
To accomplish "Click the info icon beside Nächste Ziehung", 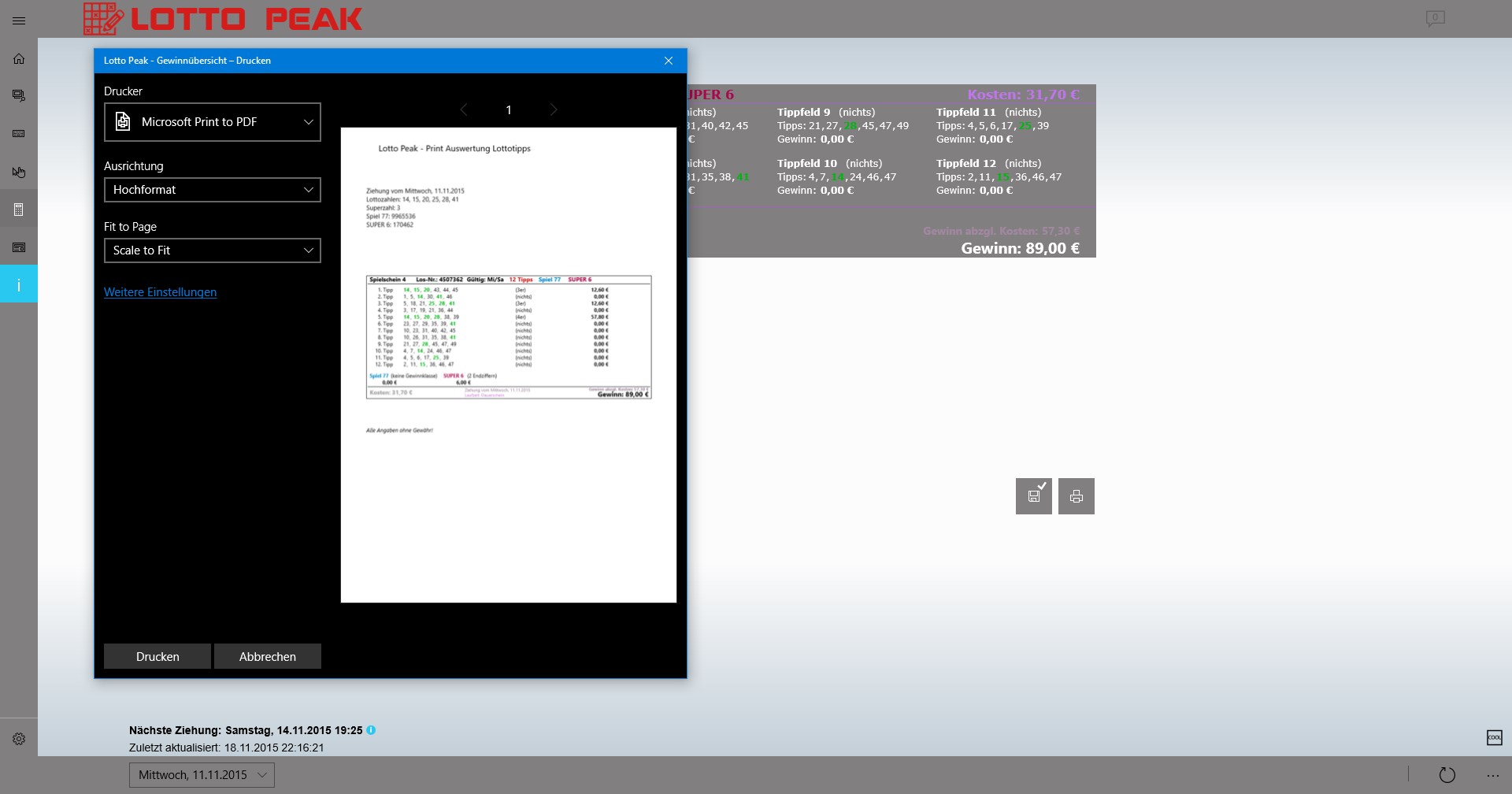I will click(371, 730).
